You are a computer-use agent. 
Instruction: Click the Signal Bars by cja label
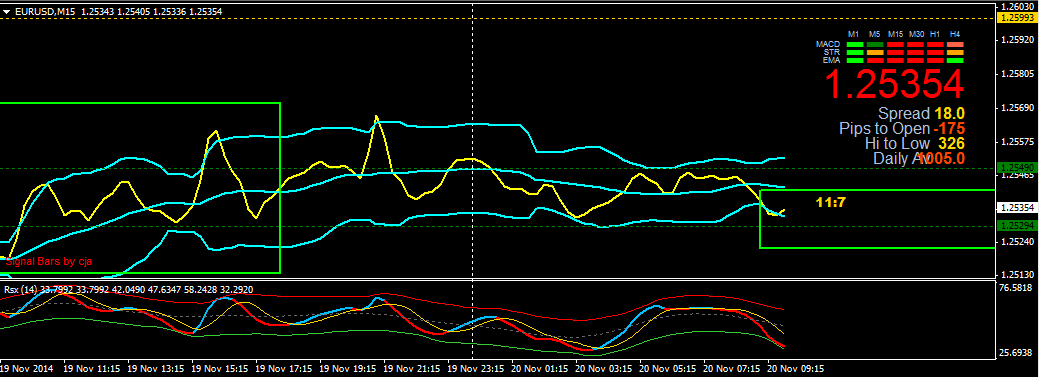(x=48, y=262)
